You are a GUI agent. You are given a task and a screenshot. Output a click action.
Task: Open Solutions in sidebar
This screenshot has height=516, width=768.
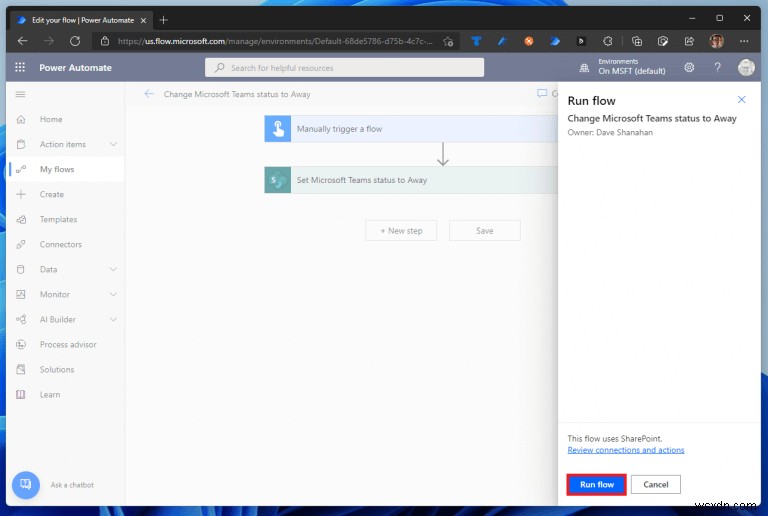(x=57, y=370)
